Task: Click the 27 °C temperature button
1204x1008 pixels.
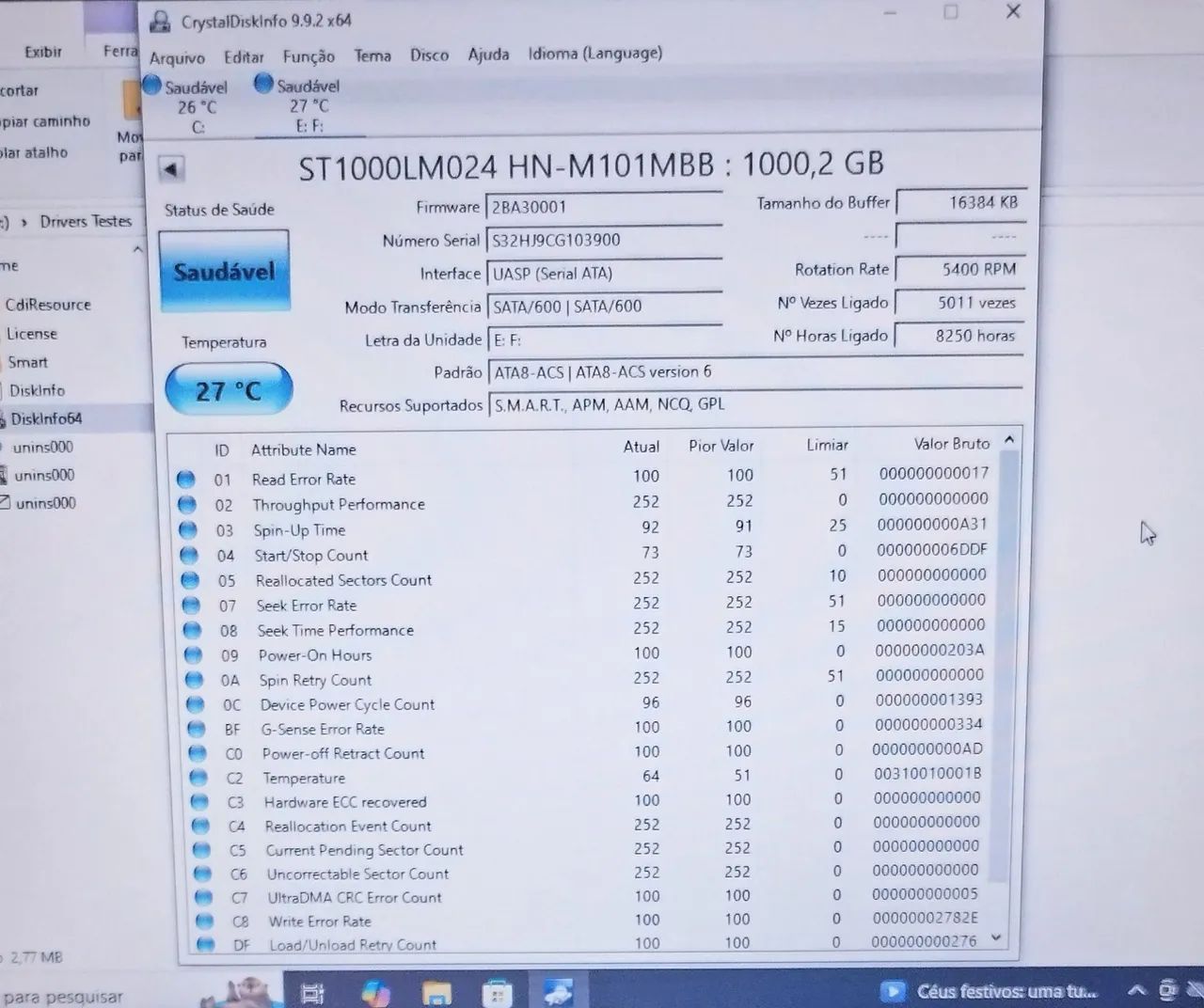Action: tap(229, 390)
